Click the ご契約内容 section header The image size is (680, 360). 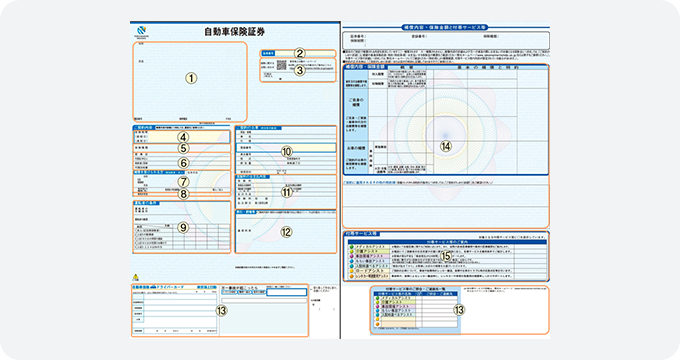143,128
